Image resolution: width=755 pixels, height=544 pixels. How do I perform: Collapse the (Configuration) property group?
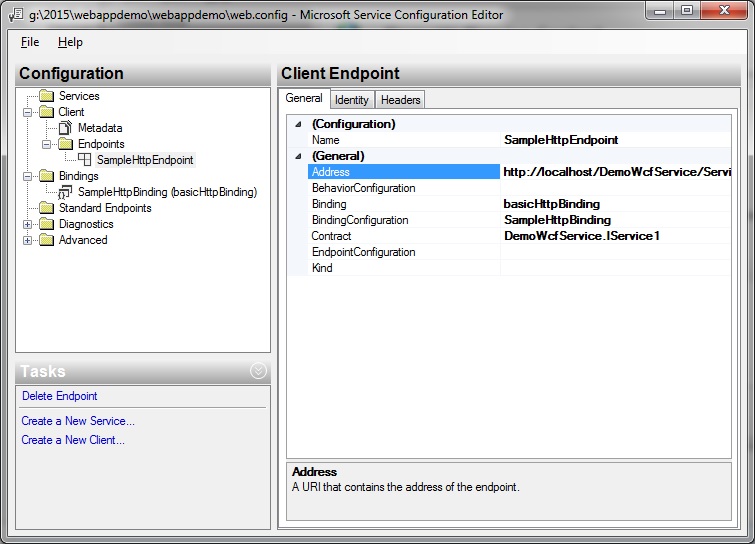[x=298, y=124]
